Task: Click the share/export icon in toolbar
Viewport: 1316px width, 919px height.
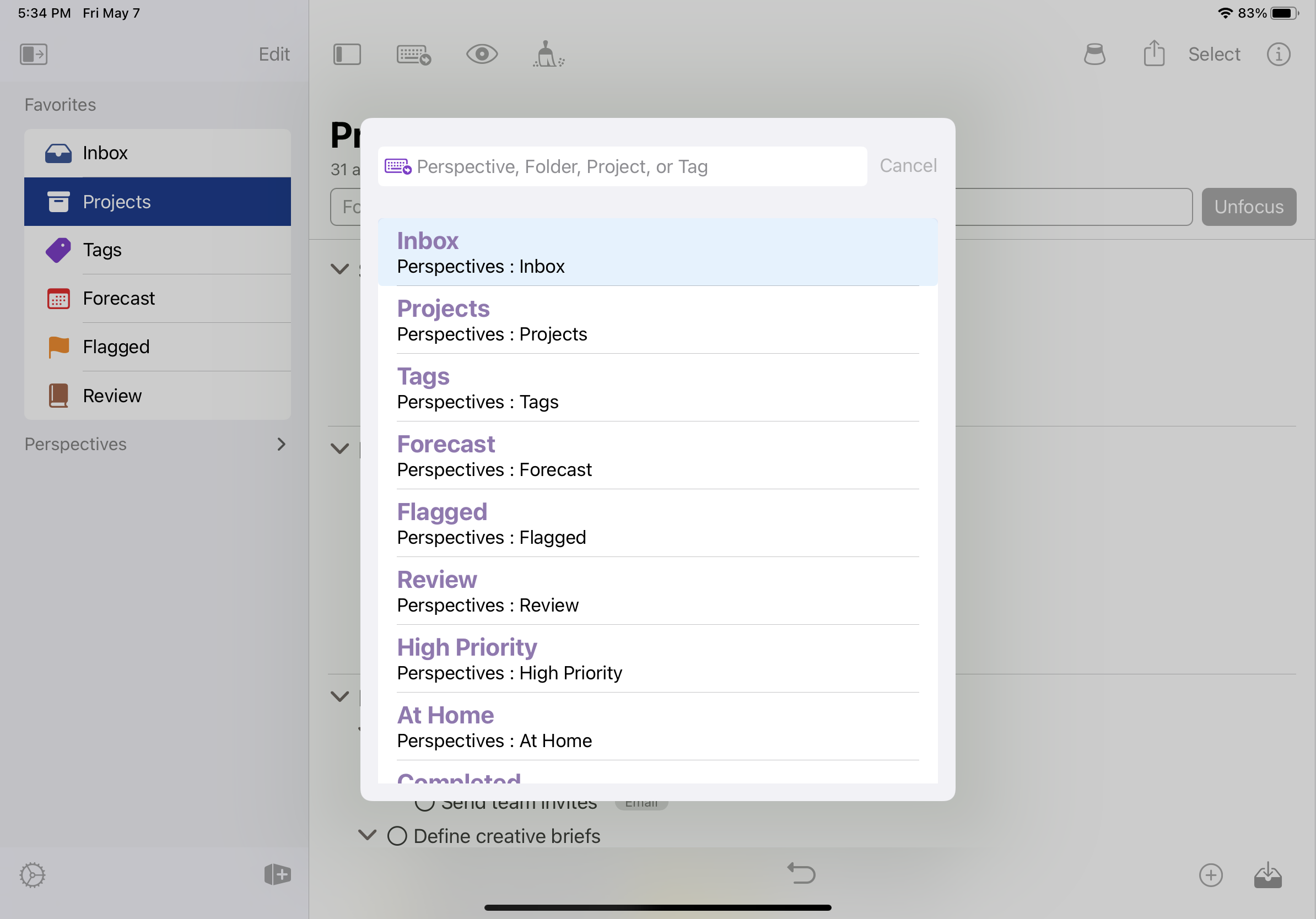Action: pos(1155,54)
